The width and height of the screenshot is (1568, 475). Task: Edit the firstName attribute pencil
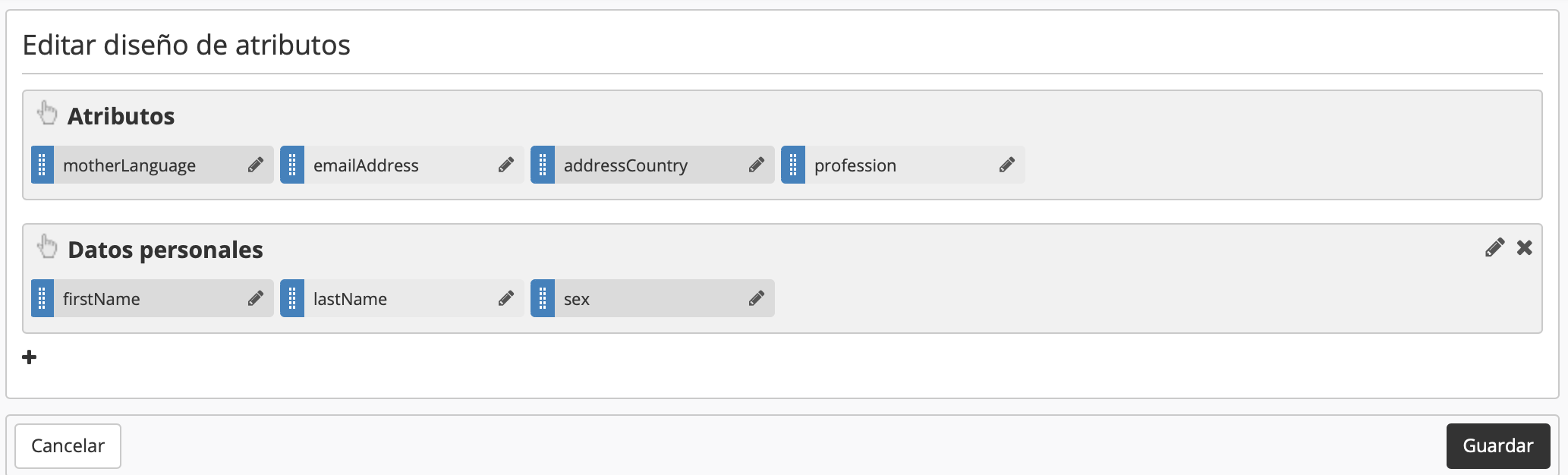point(256,298)
